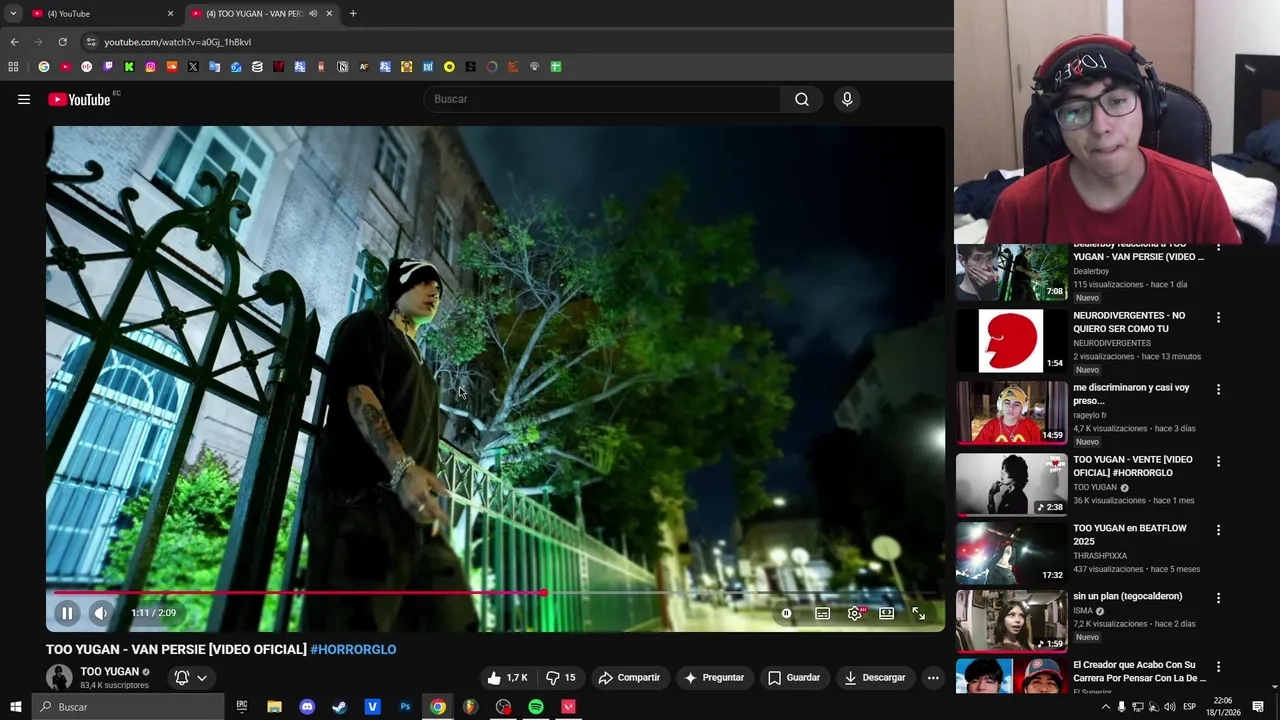The image size is (1280, 720).
Task: Open options for 'El Creador que Acabo' video
Action: (x=1218, y=666)
